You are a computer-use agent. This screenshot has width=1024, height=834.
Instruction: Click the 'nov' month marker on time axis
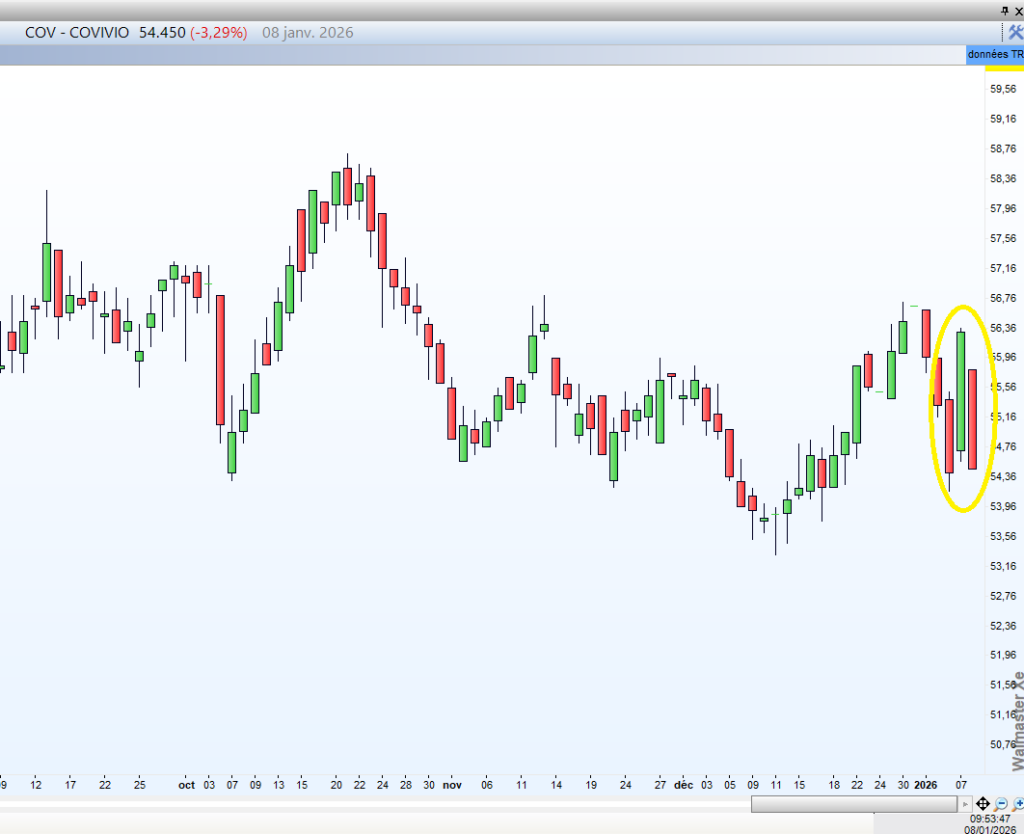452,785
